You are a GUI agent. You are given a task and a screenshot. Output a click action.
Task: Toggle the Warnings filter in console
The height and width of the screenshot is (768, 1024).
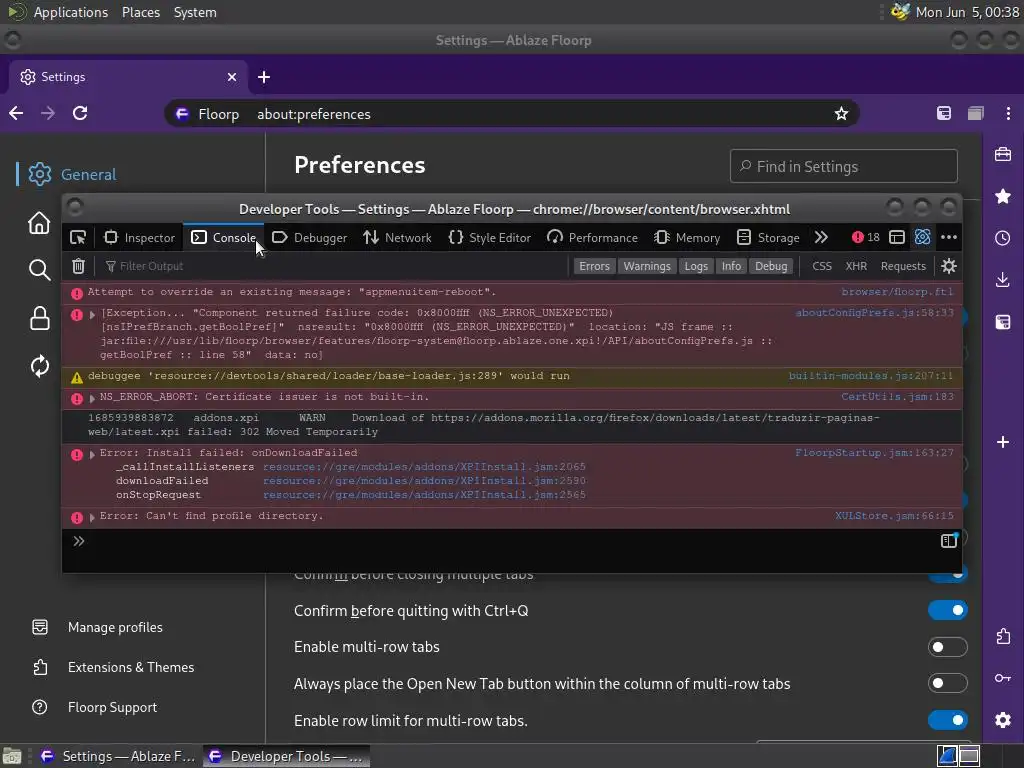click(x=647, y=266)
